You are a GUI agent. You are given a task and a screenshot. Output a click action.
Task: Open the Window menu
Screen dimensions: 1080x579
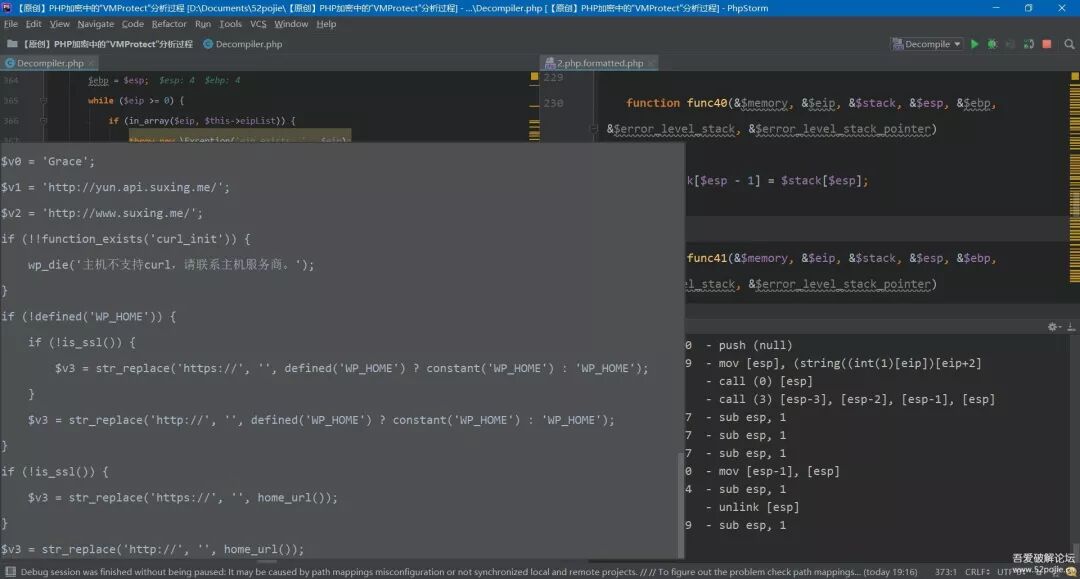click(x=291, y=24)
